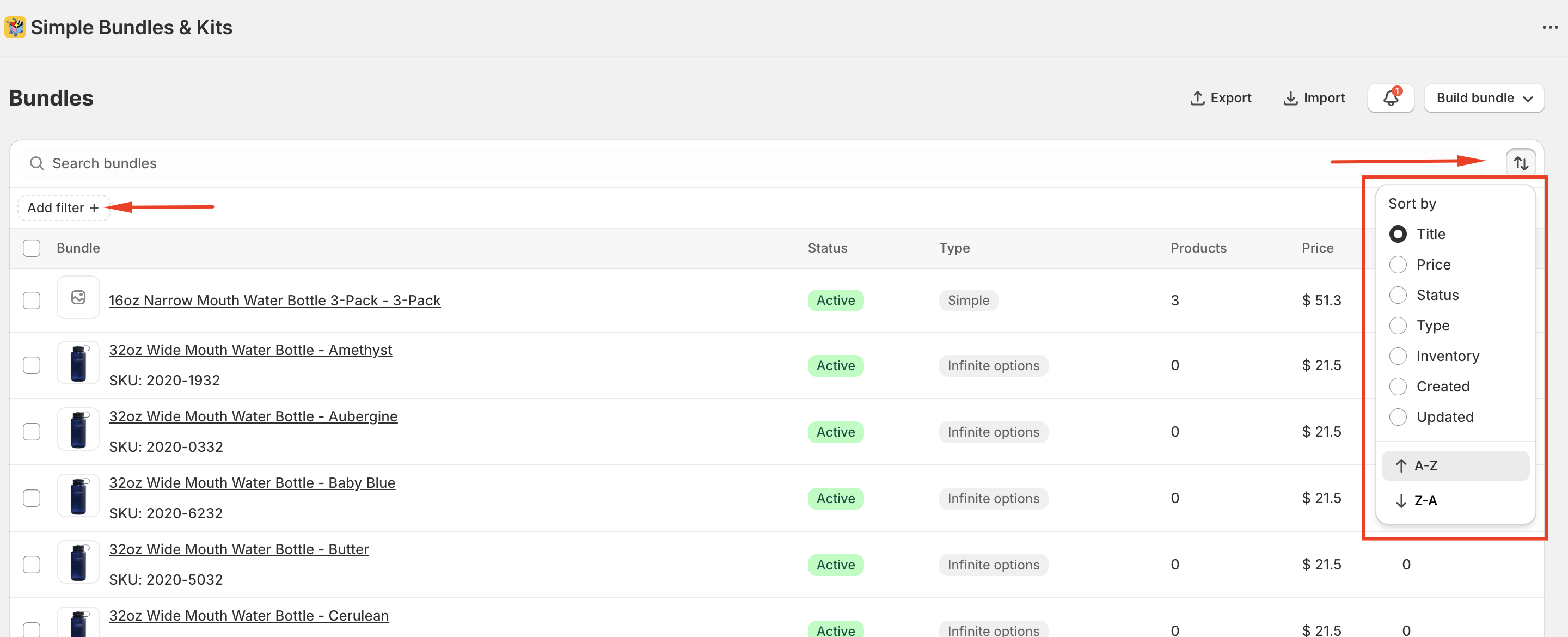Open the Add filter dropdown
1568x637 pixels.
point(63,207)
